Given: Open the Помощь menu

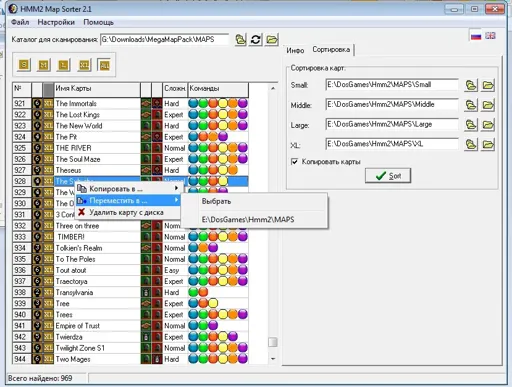Looking at the screenshot, I should click(x=98, y=22).
